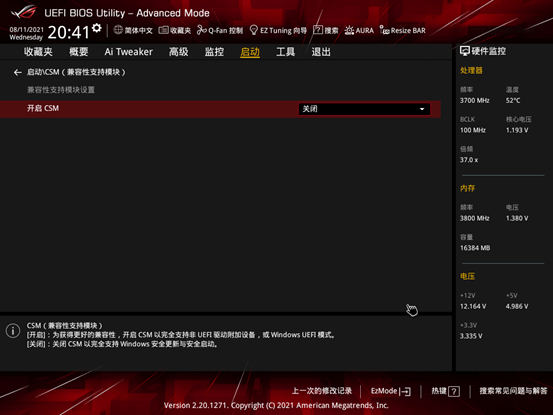Open the 关闭 value combo box
This screenshot has height=415, width=553.
[364, 109]
